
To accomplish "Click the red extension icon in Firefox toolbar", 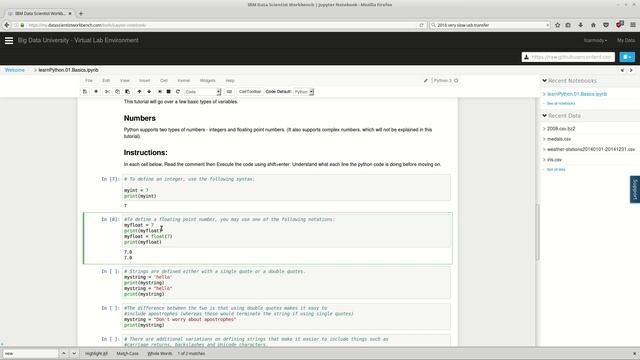I will 620,25.
